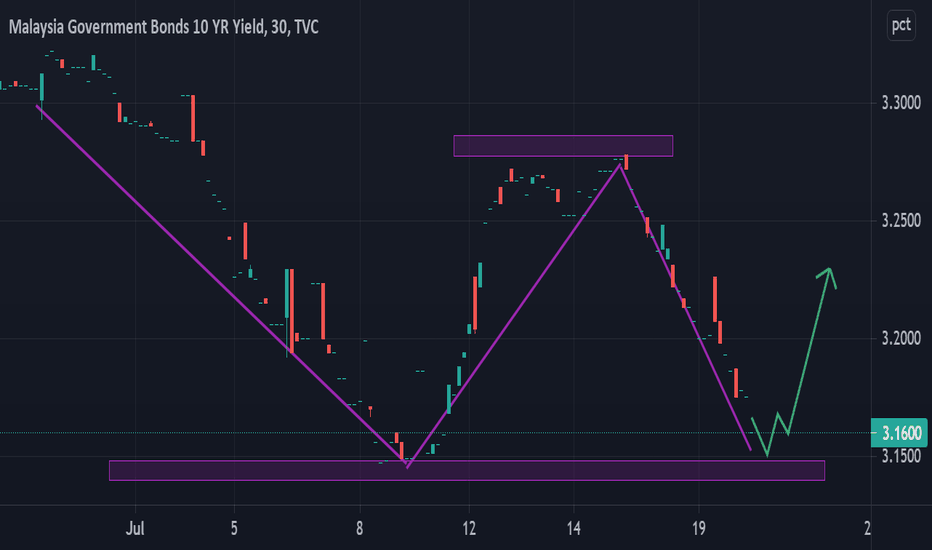Image resolution: width=932 pixels, height=550 pixels.
Task: Click the 3.3000 price axis label
Action: click(901, 103)
